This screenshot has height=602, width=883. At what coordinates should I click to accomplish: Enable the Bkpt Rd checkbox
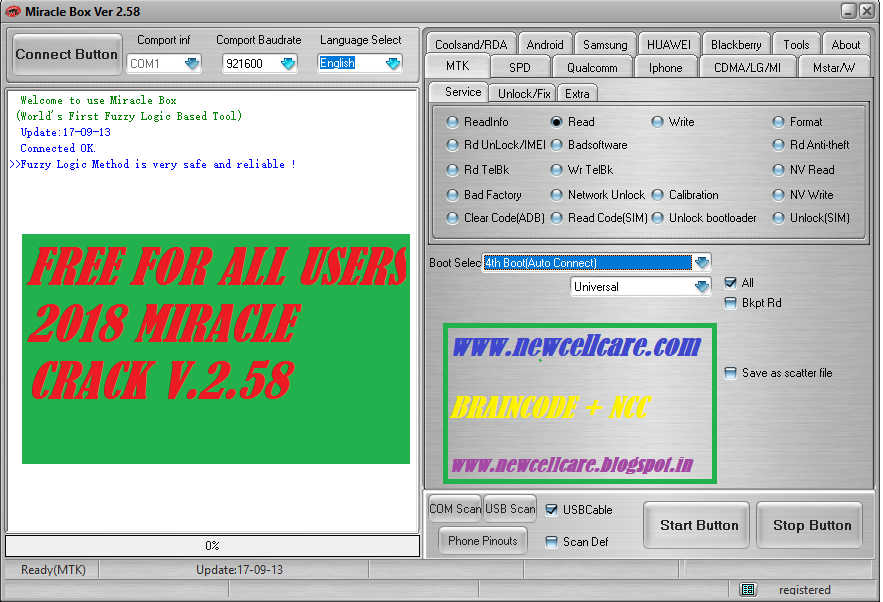click(730, 303)
